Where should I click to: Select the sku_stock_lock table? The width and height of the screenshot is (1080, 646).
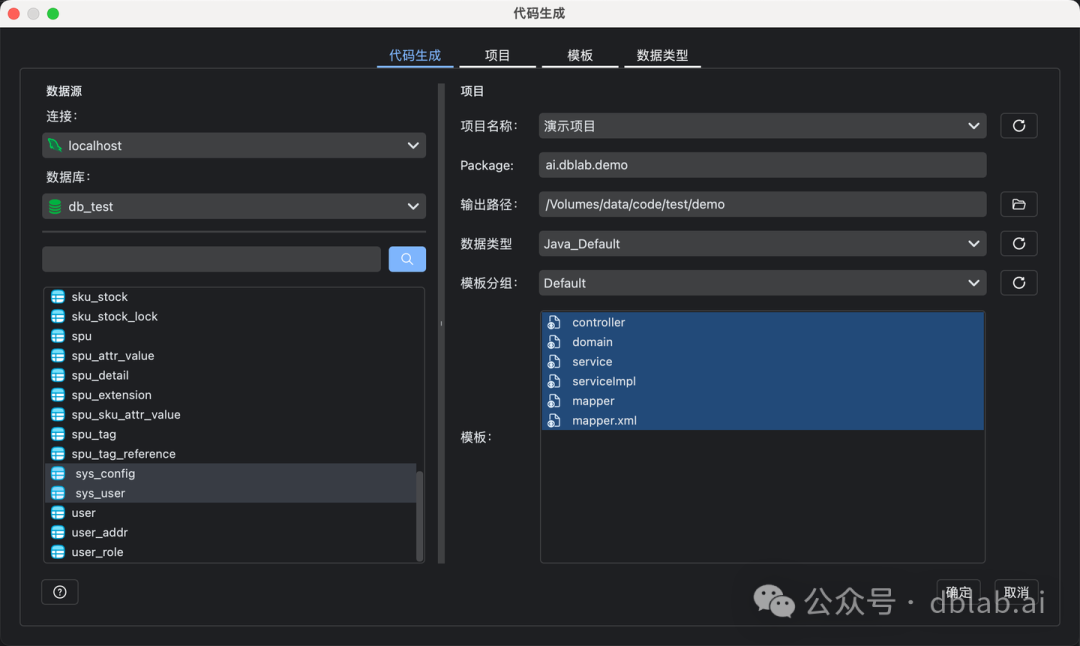[x=233, y=317]
